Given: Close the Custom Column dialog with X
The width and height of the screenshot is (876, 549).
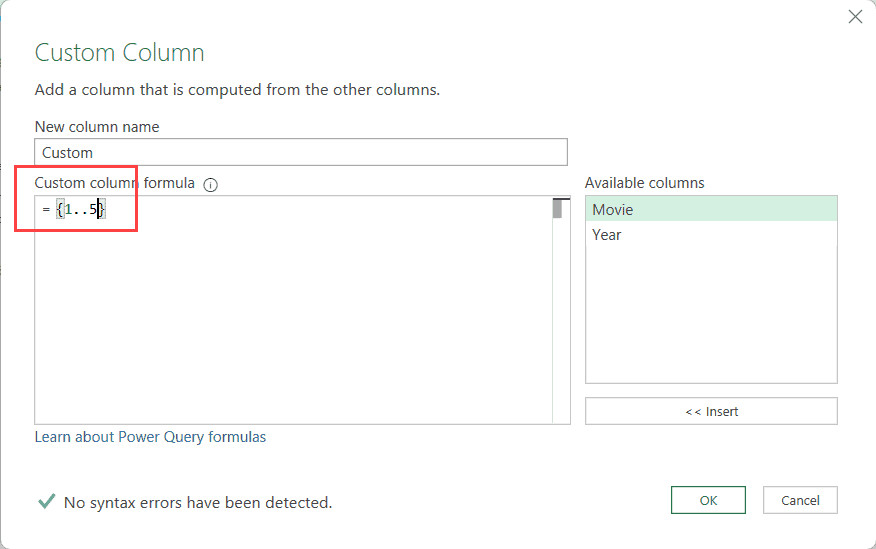Looking at the screenshot, I should (855, 17).
